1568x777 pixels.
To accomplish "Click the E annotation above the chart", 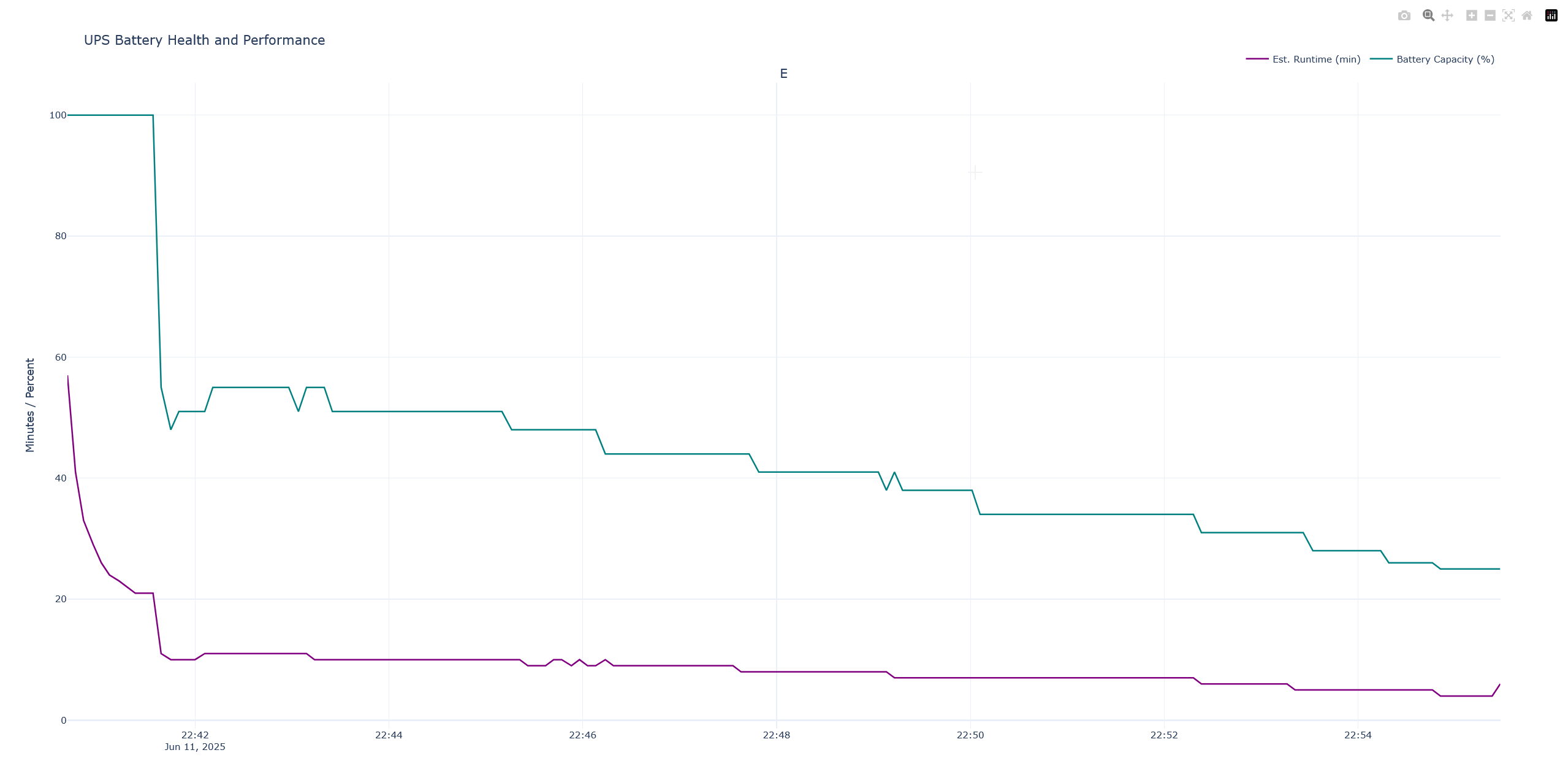I will (x=783, y=74).
